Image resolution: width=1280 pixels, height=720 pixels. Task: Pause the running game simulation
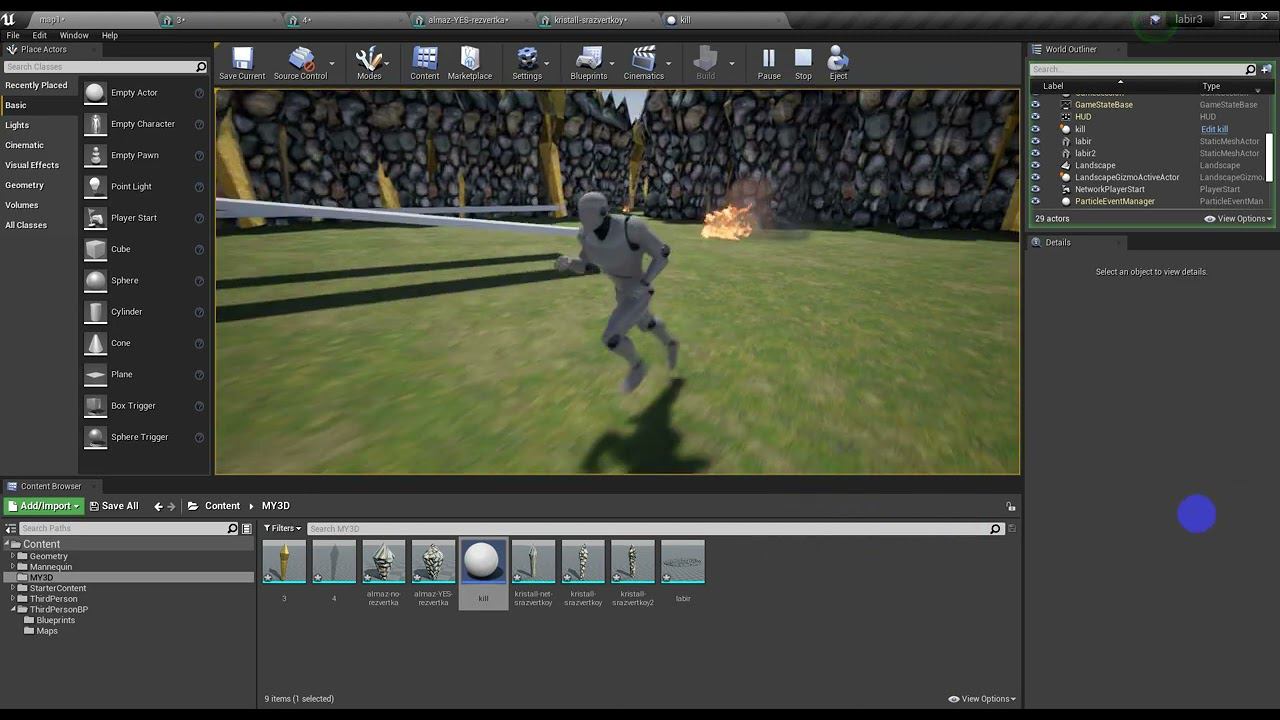(768, 63)
